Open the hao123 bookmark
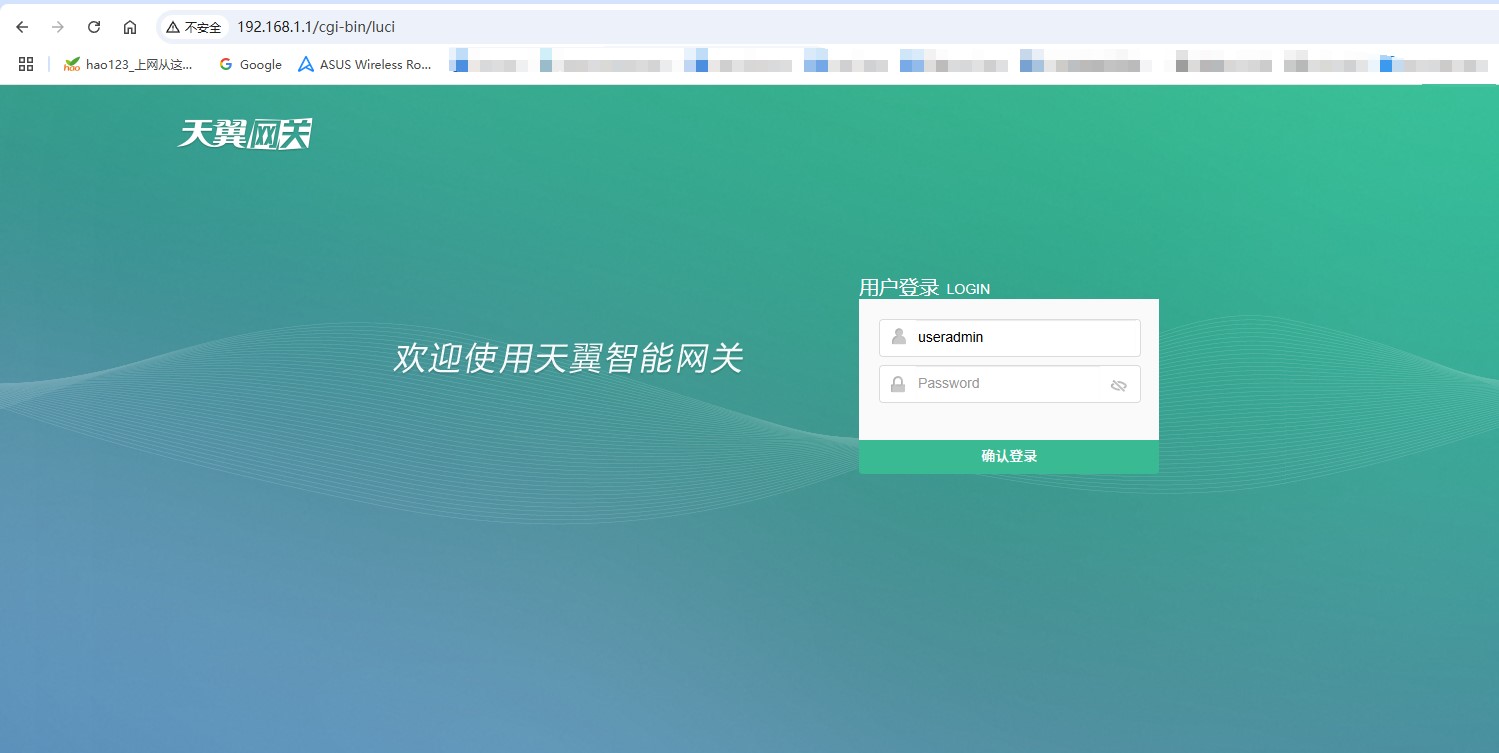Image resolution: width=1499 pixels, height=753 pixels. (x=128, y=64)
